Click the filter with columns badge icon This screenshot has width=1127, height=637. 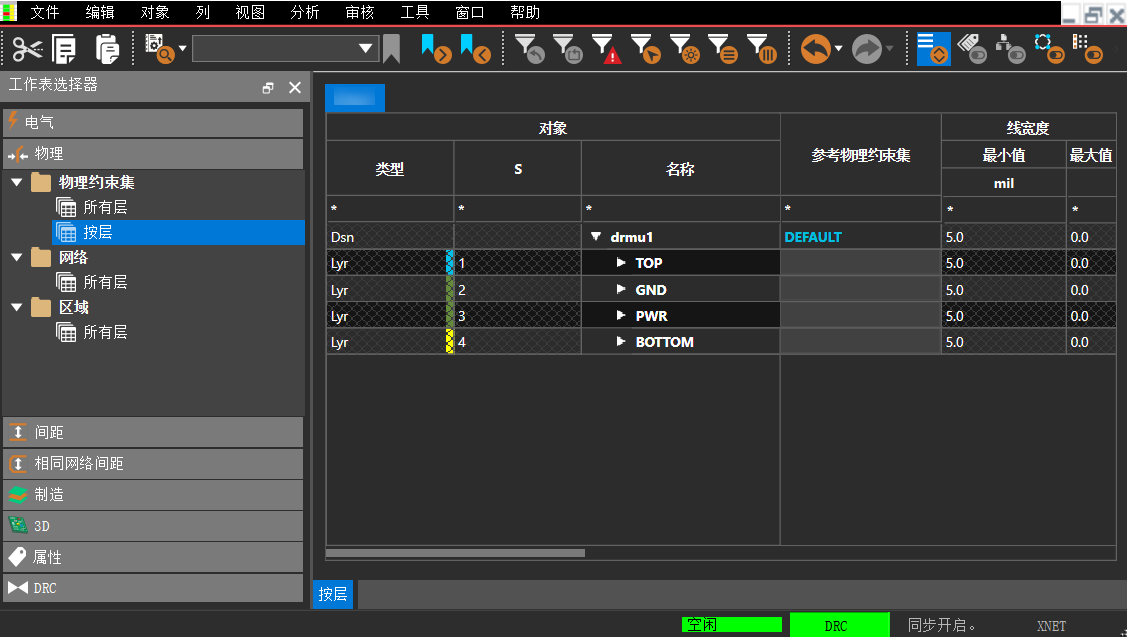[x=761, y=49]
